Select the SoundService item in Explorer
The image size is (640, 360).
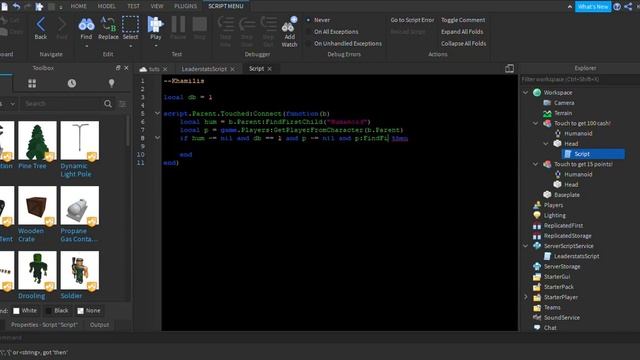(562, 317)
